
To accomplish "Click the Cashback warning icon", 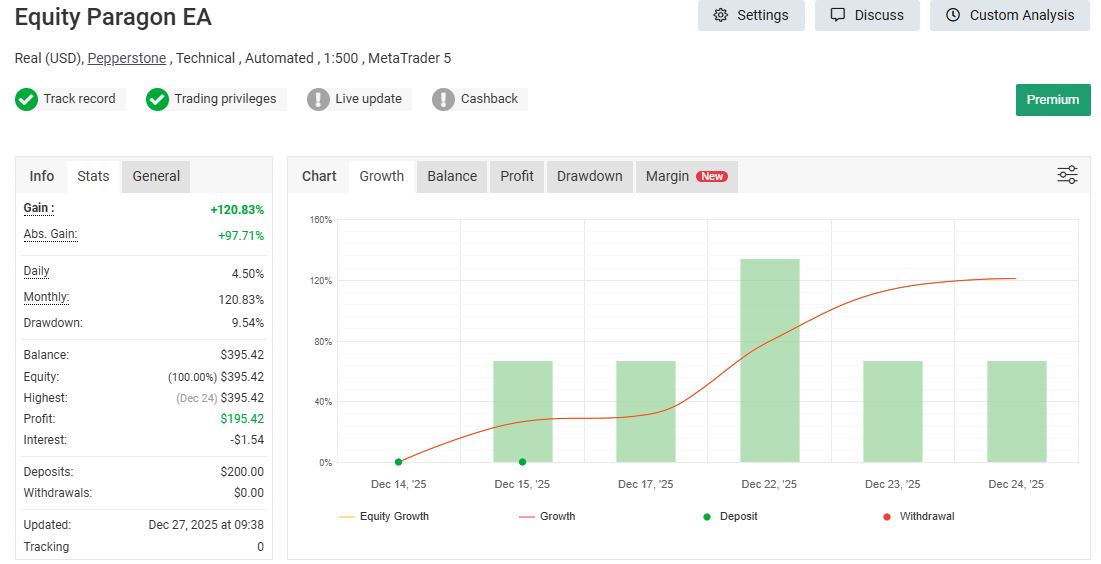I will [443, 99].
